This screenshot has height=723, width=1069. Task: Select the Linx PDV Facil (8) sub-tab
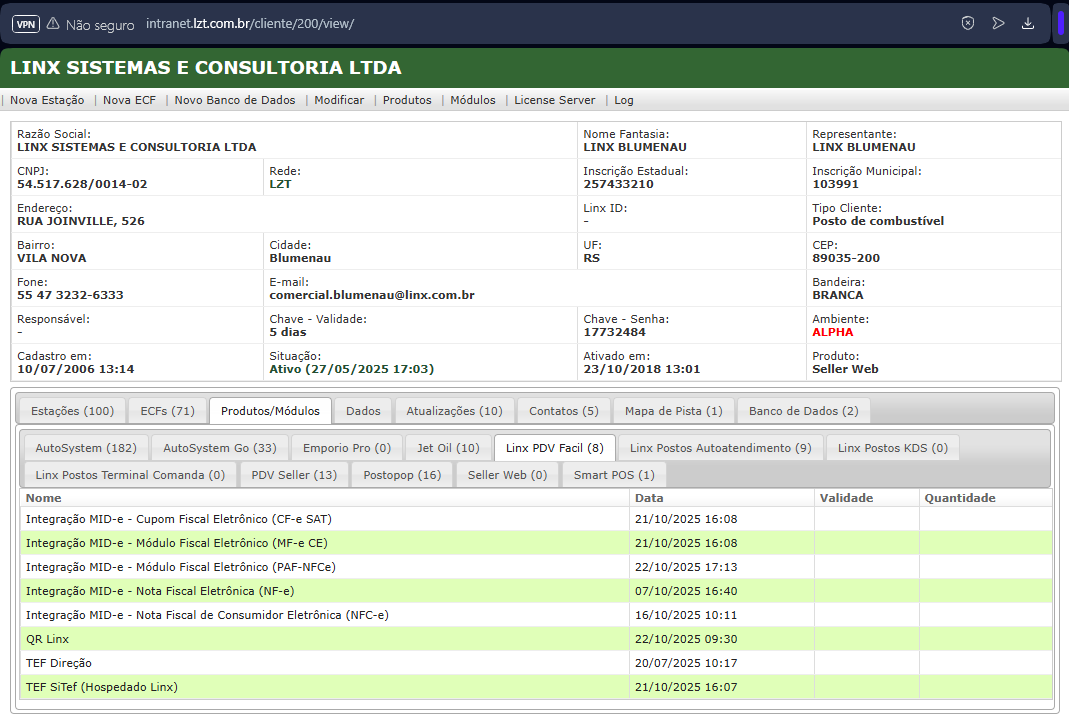pyautogui.click(x=554, y=448)
